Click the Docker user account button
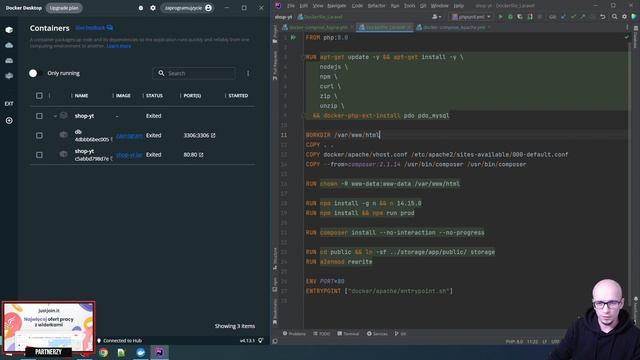Image resolution: width=640 pixels, height=360 pixels. tap(187, 8)
